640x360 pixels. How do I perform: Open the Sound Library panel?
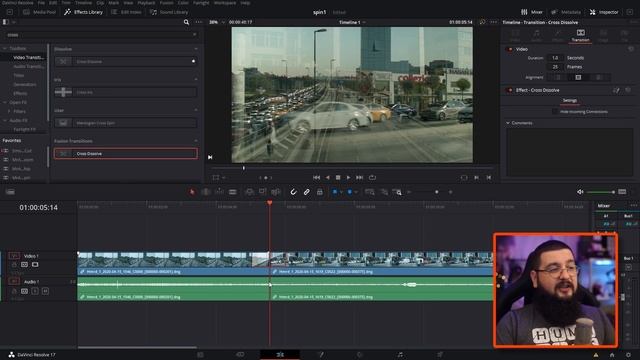pyautogui.click(x=169, y=12)
